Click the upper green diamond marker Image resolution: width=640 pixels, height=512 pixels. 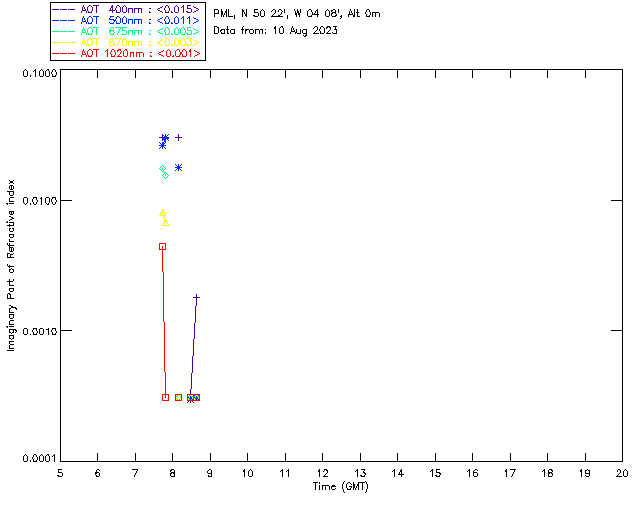click(x=162, y=169)
